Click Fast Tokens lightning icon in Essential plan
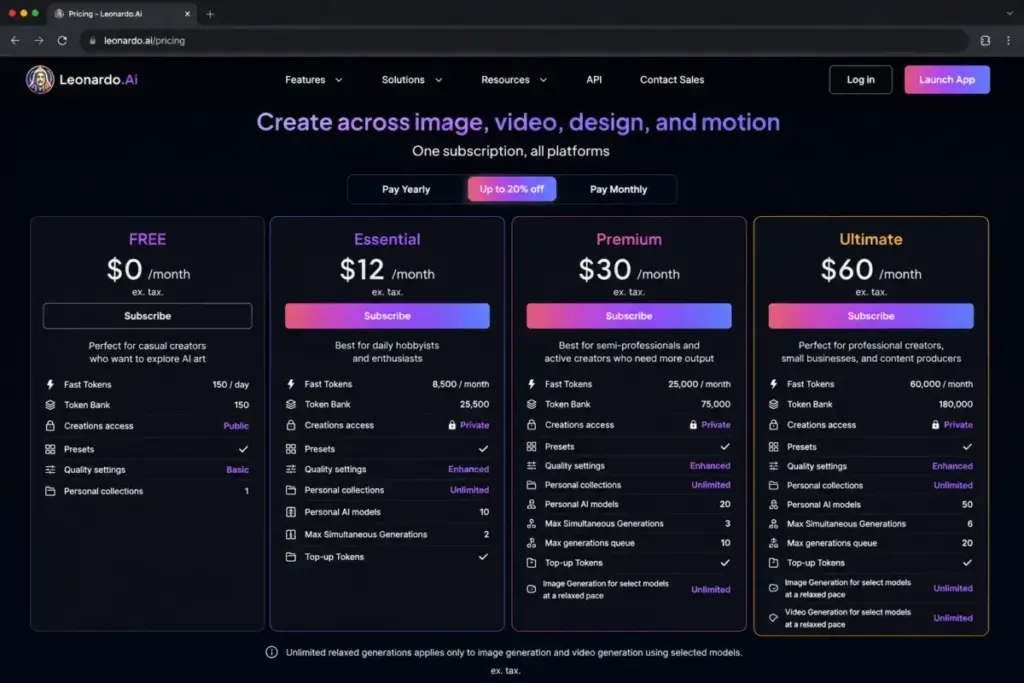This screenshot has width=1024, height=683. tap(291, 384)
